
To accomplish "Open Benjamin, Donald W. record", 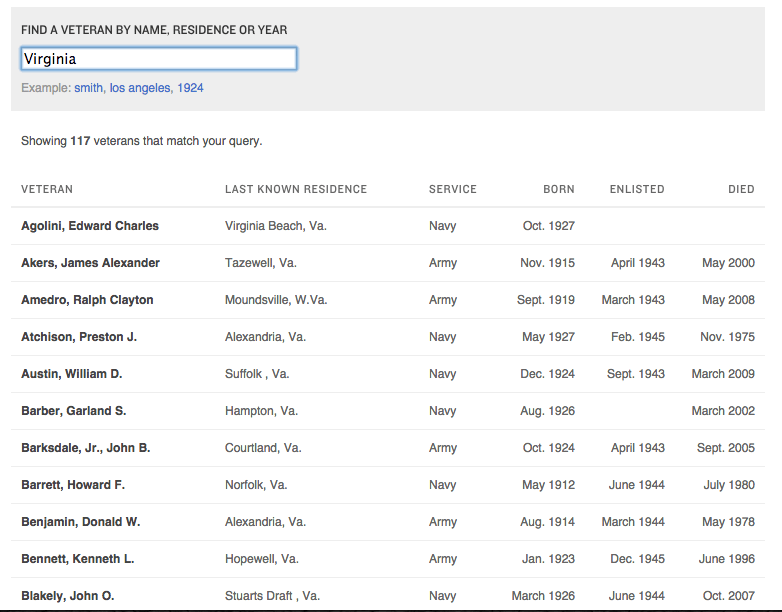I will 80,522.
